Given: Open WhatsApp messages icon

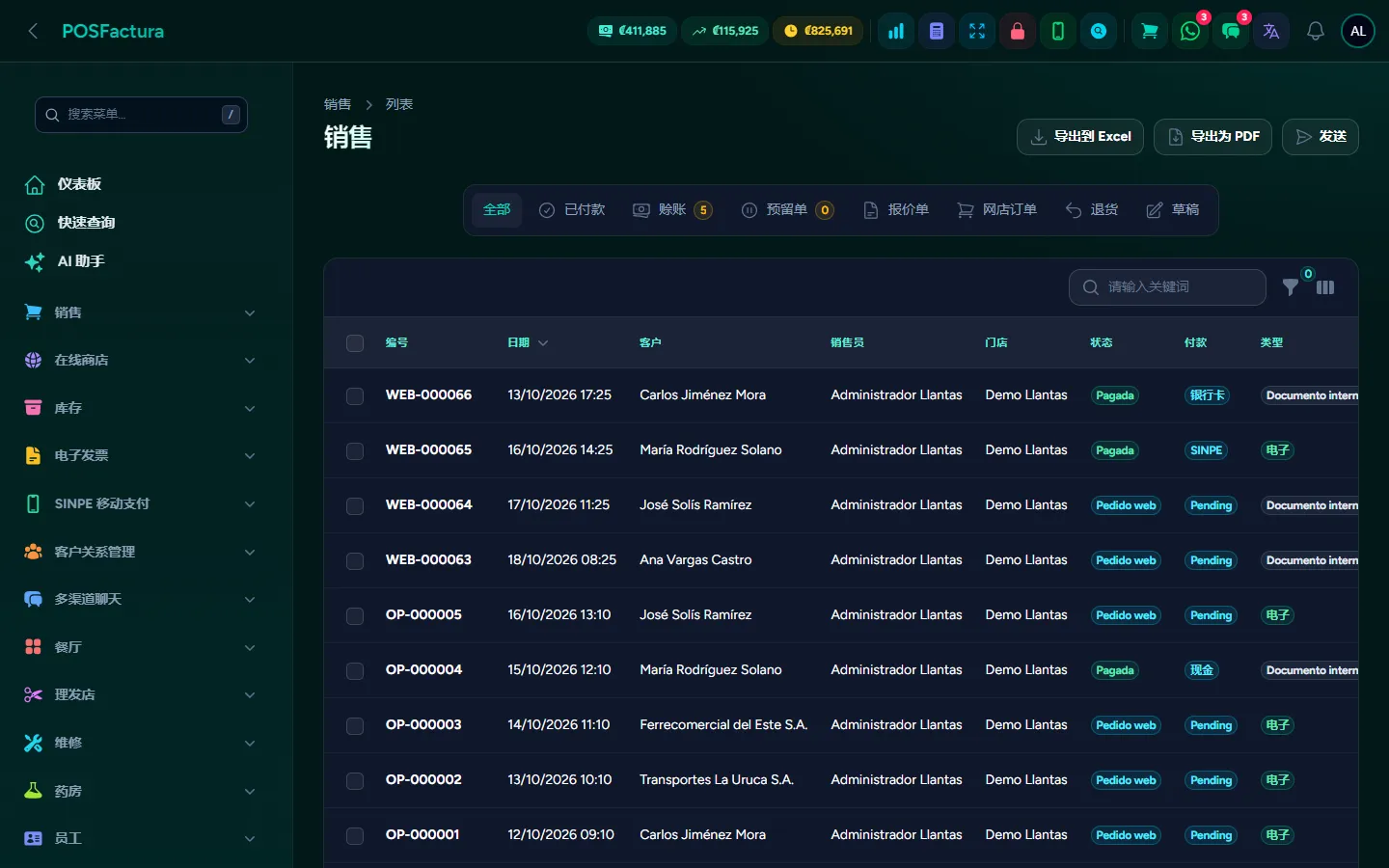Looking at the screenshot, I should coord(1190,31).
